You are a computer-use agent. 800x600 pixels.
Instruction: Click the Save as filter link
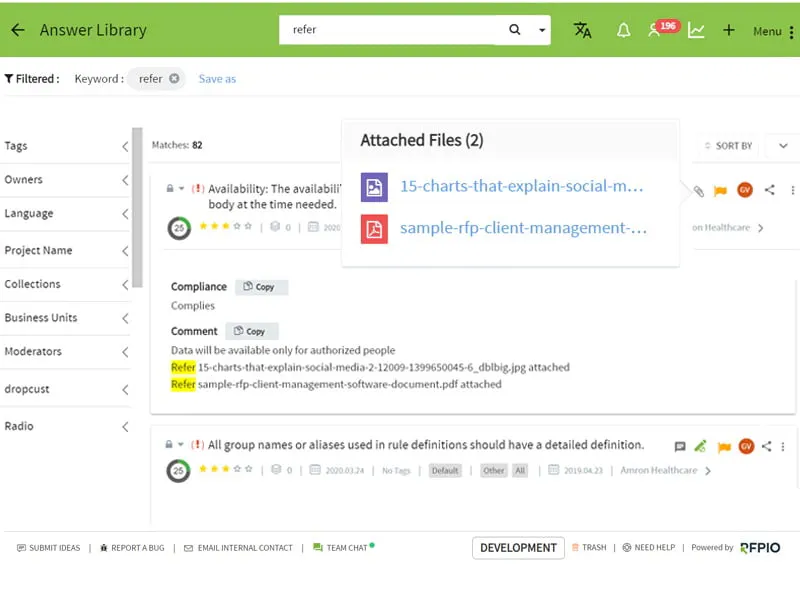pyautogui.click(x=217, y=78)
